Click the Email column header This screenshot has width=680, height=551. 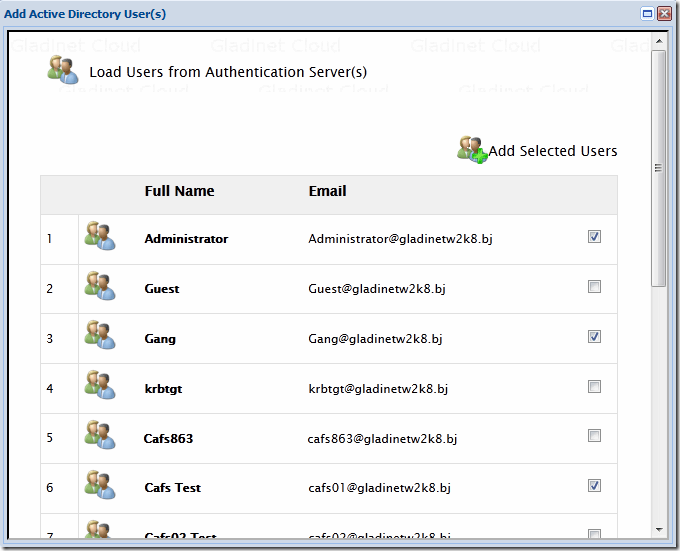point(327,191)
